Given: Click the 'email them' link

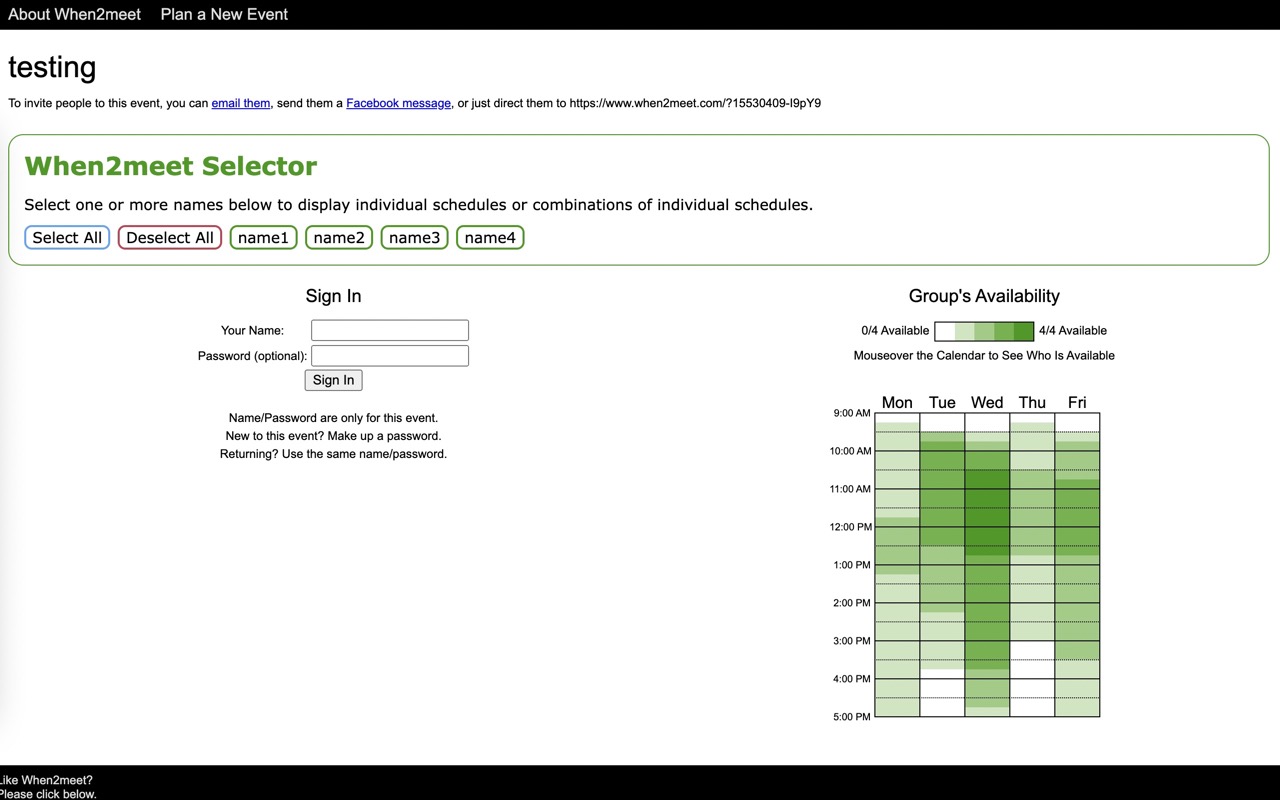Looking at the screenshot, I should pyautogui.click(x=241, y=103).
